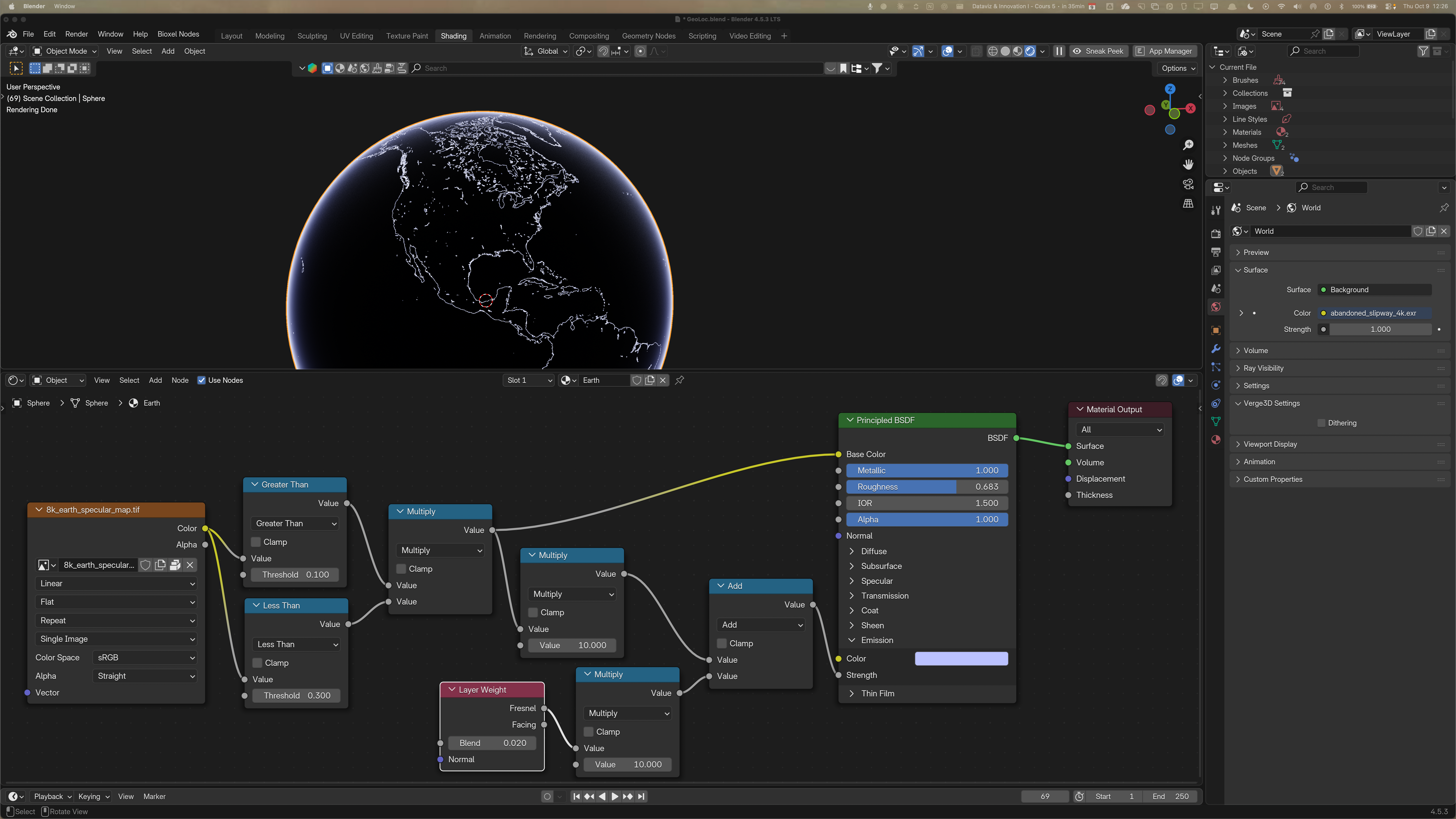Click the pan hand gizmo in viewport
Viewport: 1456px width, 819px height.
[1188, 164]
